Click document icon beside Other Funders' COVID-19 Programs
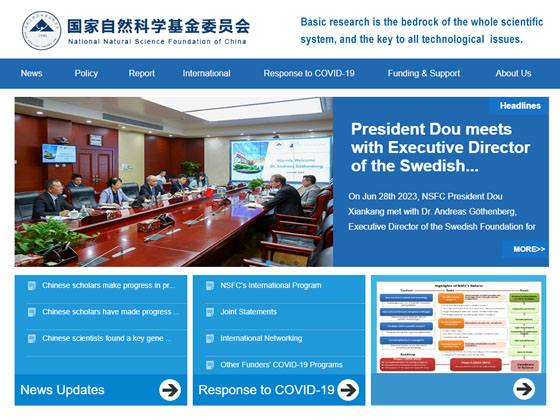This screenshot has height=420, width=560. [210, 365]
